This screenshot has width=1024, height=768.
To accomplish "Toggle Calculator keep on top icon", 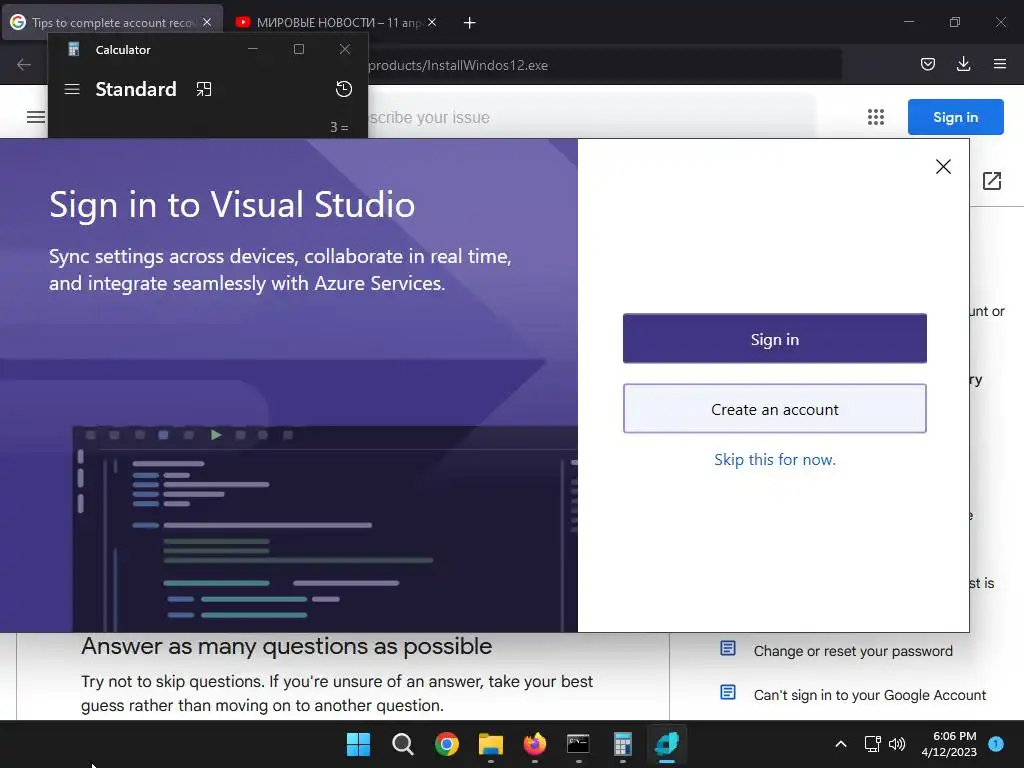I will 204,89.
